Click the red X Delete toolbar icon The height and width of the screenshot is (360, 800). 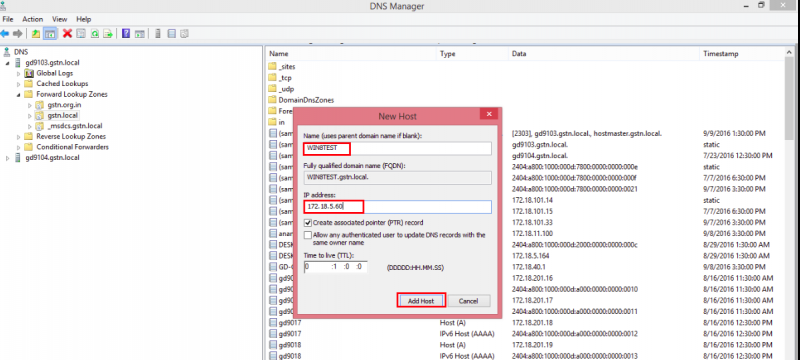pyautogui.click(x=67, y=34)
